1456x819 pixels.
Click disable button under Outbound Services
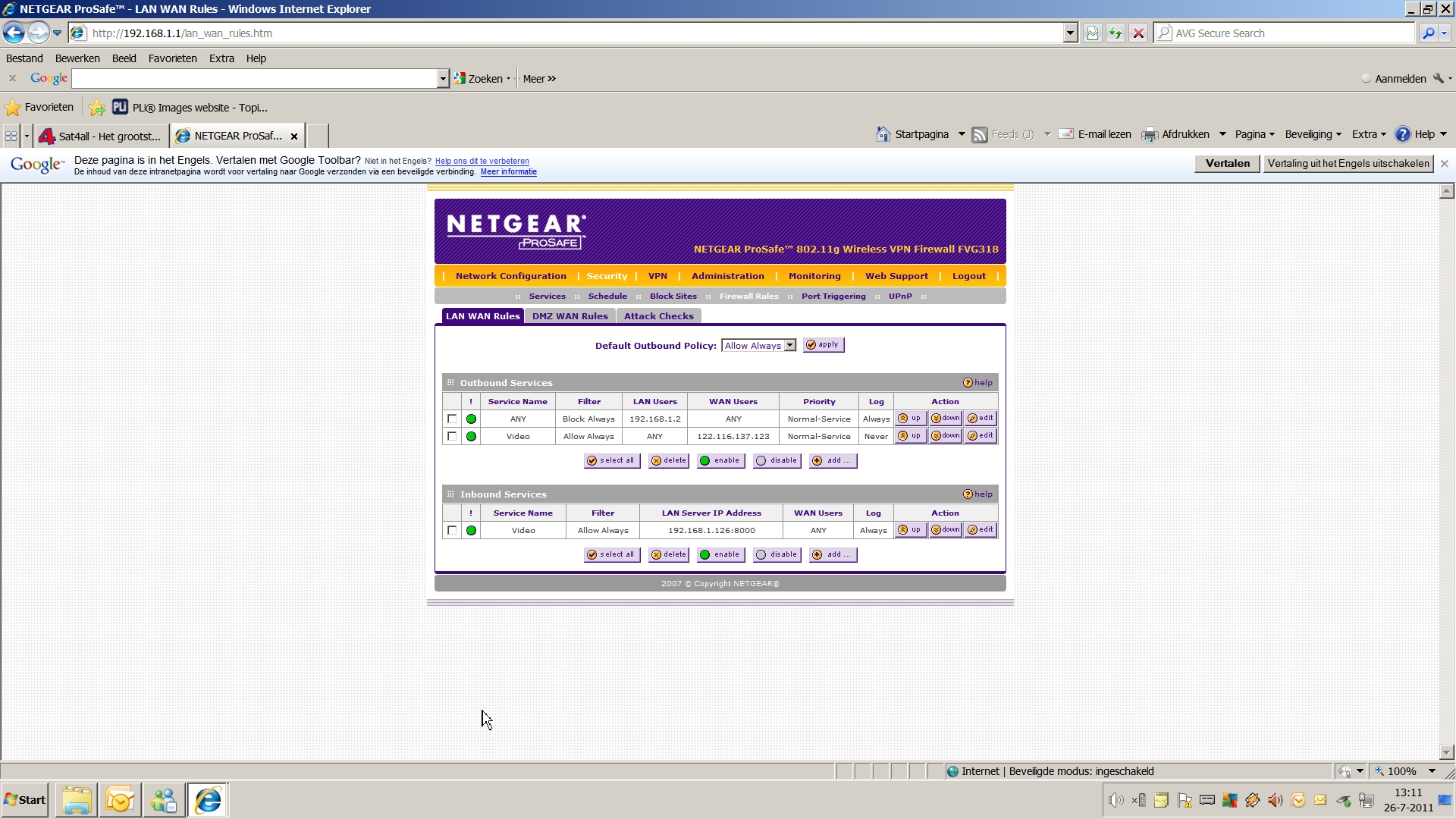(x=777, y=460)
